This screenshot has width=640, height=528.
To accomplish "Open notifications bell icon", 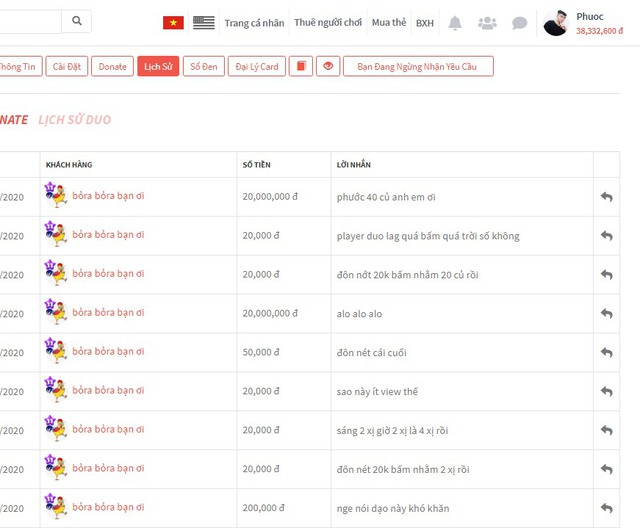I will [x=455, y=23].
